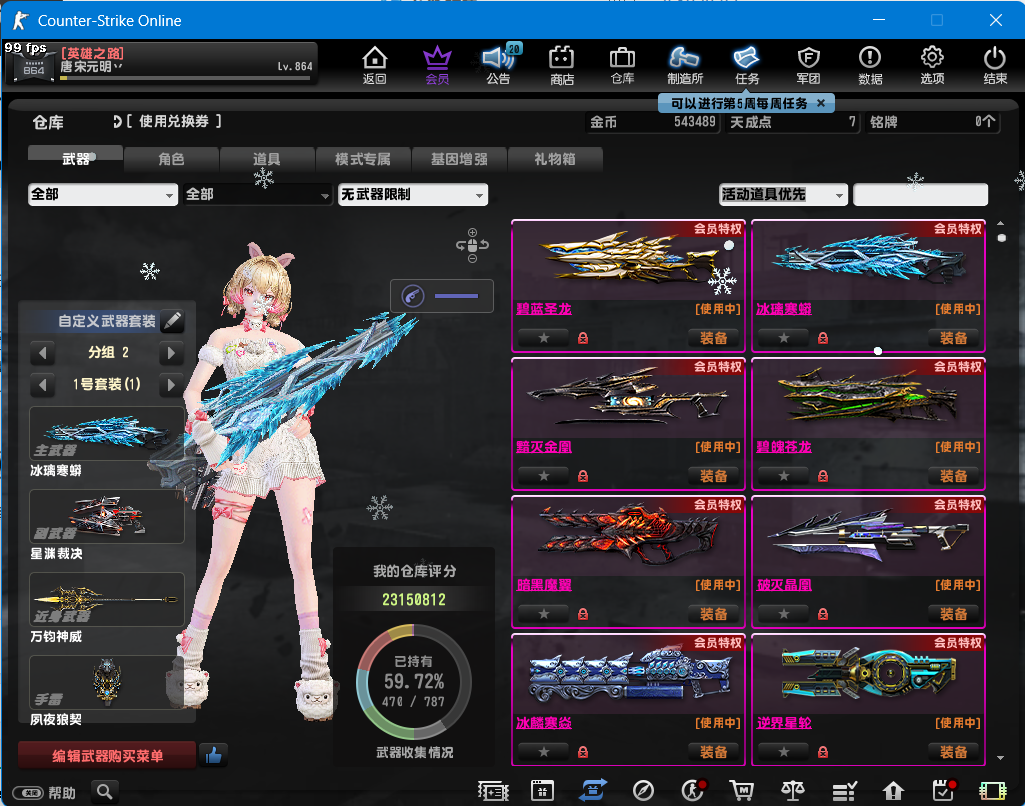Switch to the 角色 tab
Screen dimensions: 1025x806
(x=171, y=159)
